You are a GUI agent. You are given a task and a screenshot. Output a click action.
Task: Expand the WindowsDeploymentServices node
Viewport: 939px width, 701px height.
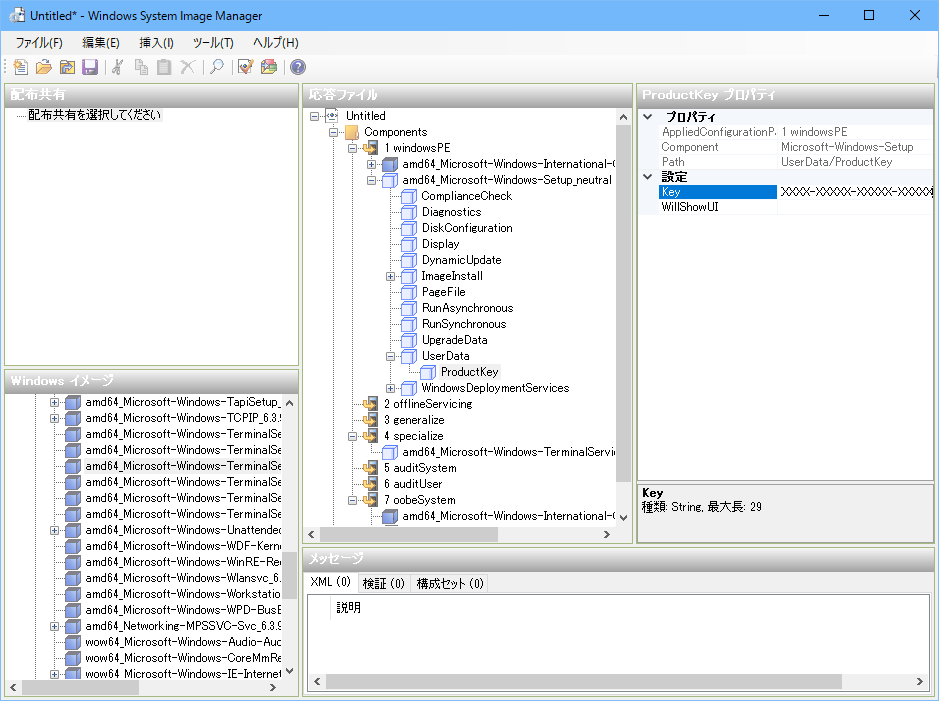[x=390, y=389]
